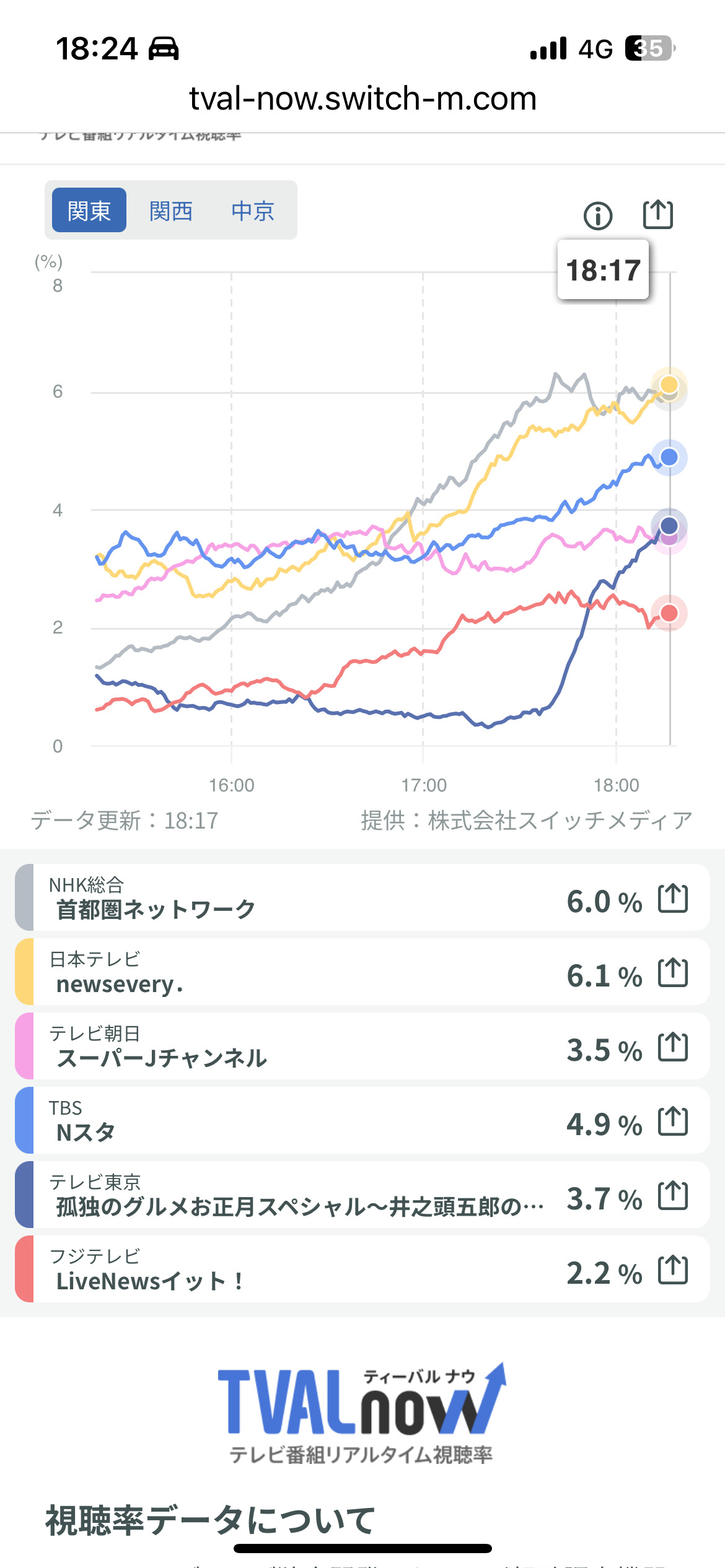Tap the yellow 日本テレビ data point
The image size is (725, 1568).
[669, 384]
